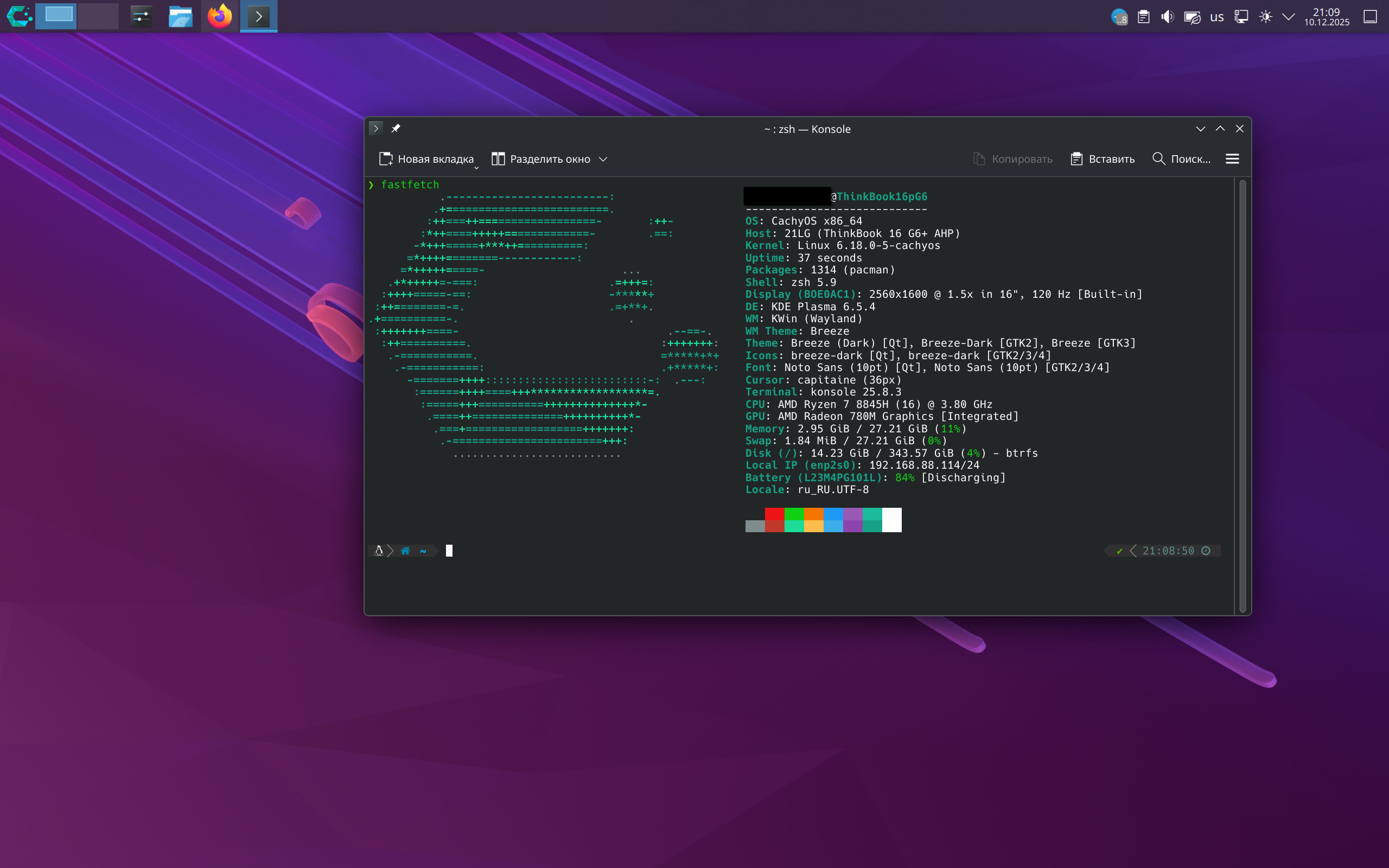
Task: Open Firefox from the task panel
Action: (219, 16)
